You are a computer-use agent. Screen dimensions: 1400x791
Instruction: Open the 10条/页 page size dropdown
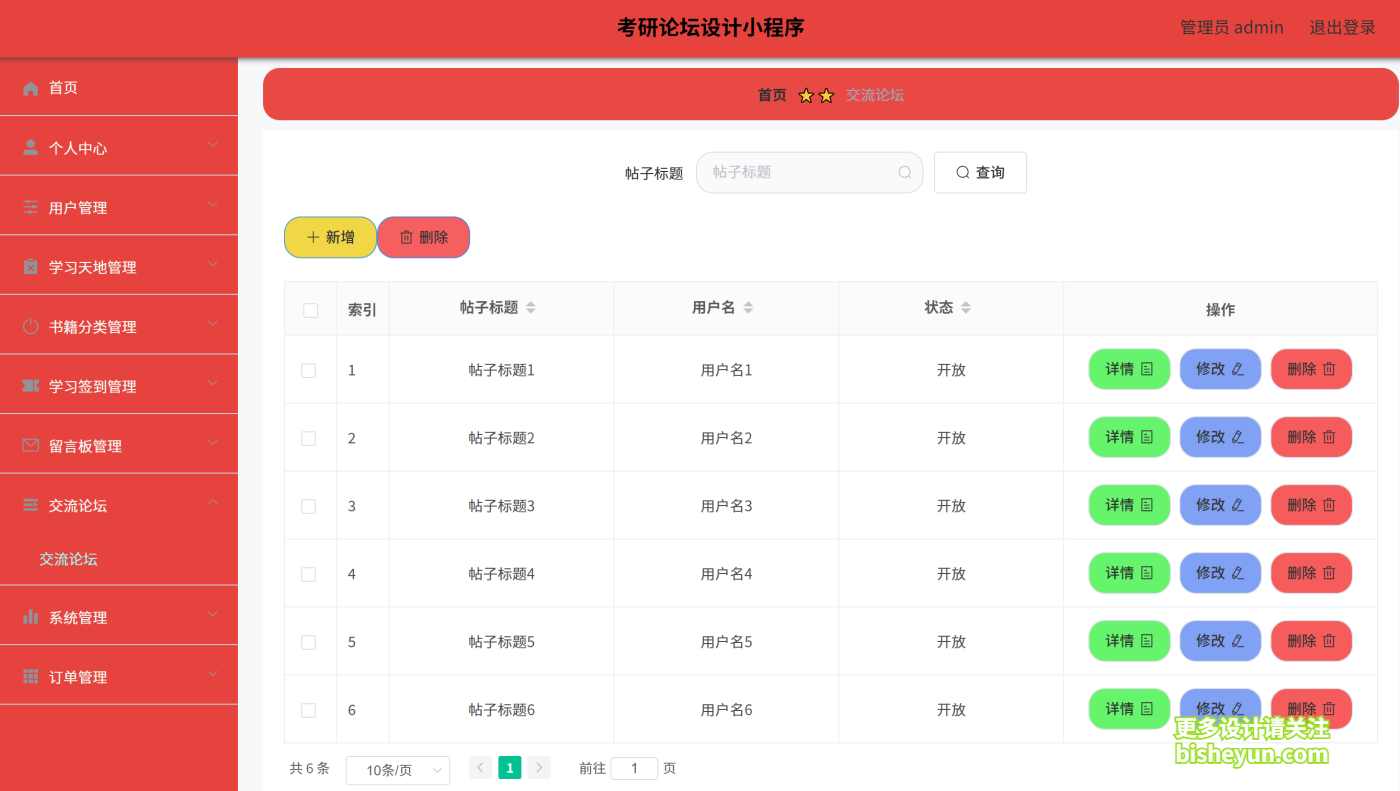point(397,768)
